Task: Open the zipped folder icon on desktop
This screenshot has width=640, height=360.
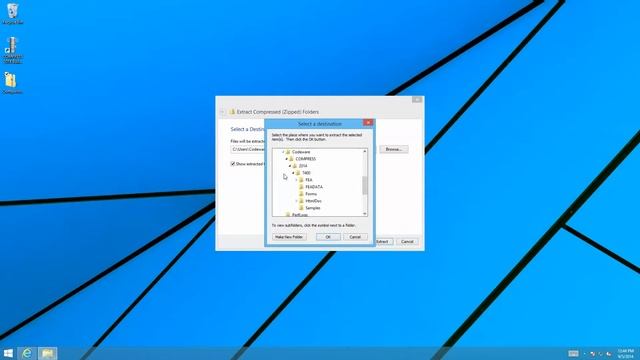Action: (12, 83)
